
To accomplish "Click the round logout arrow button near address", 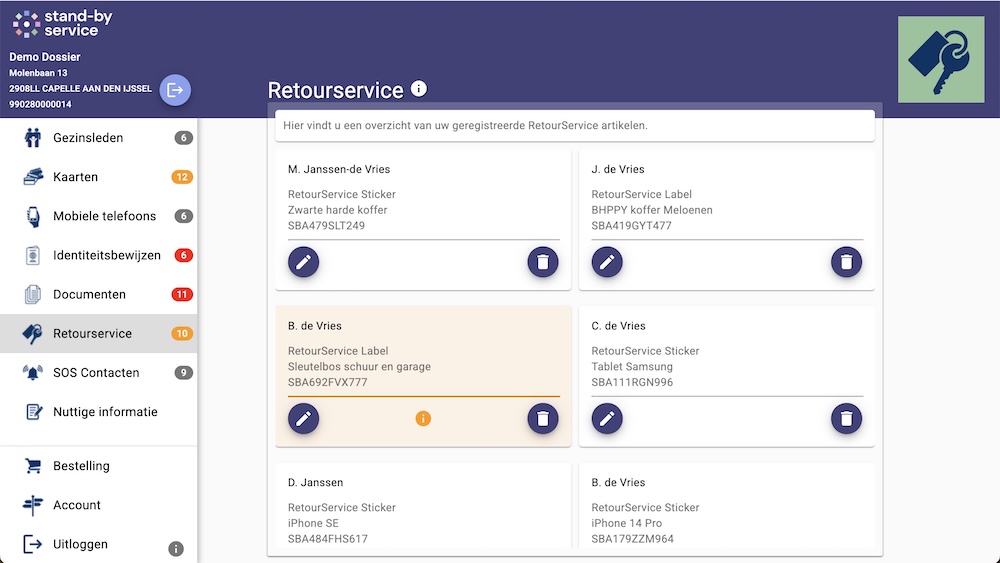I will click(x=175, y=90).
